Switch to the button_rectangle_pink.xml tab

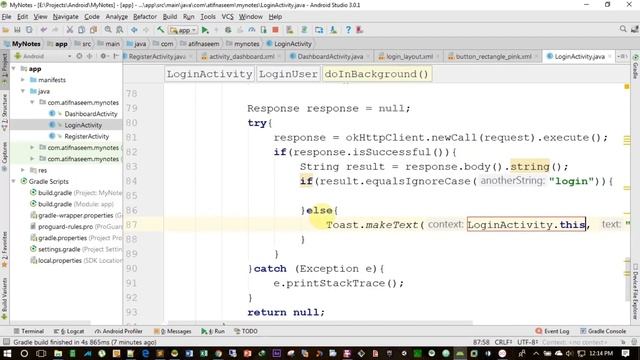click(493, 56)
